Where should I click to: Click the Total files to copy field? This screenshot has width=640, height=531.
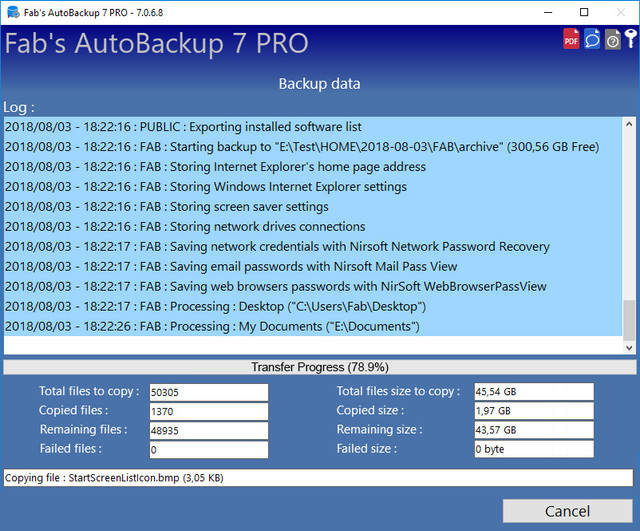[x=209, y=392]
